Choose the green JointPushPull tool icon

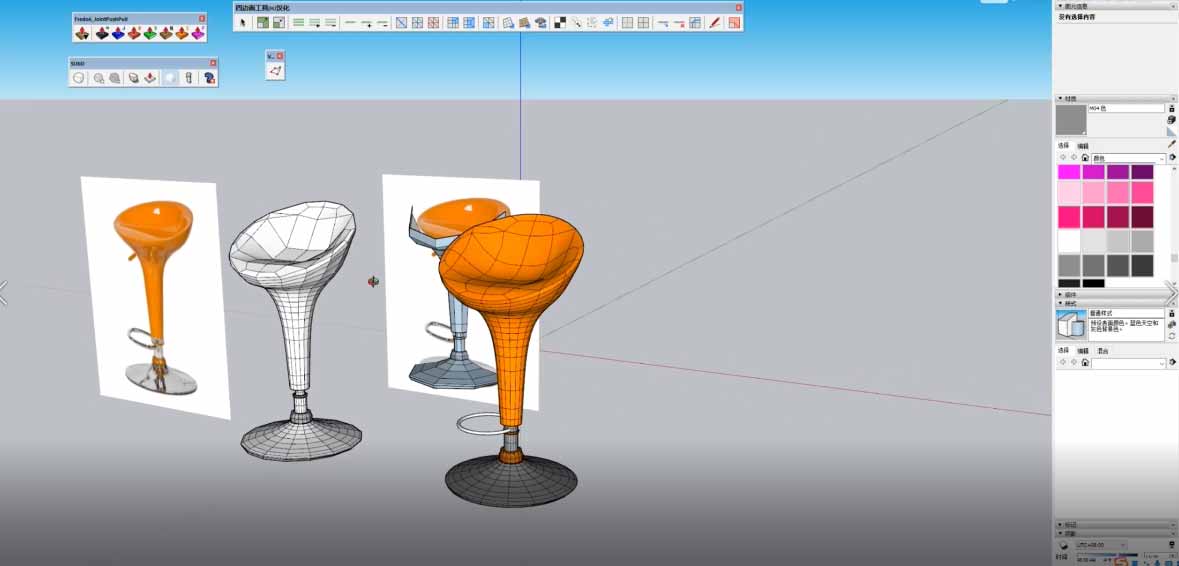150,33
